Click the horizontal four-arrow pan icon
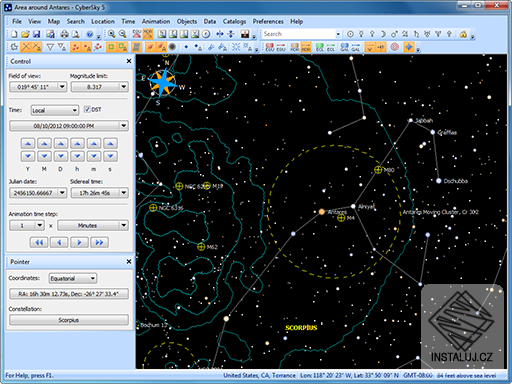The image size is (512, 384). (x=220, y=34)
